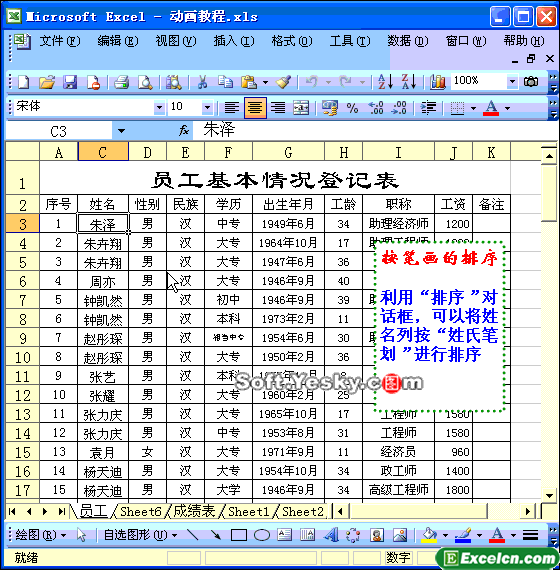Click the vertical scrollbar down arrow
Image resolution: width=560 pixels, height=570 pixels.
[549, 495]
